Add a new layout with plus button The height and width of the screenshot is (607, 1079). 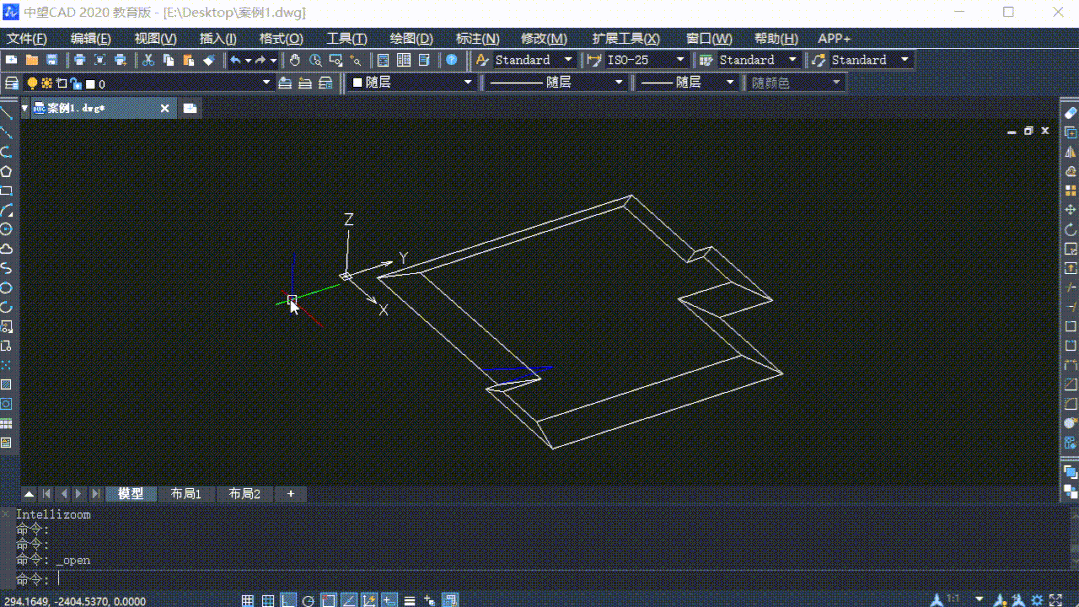click(290, 493)
